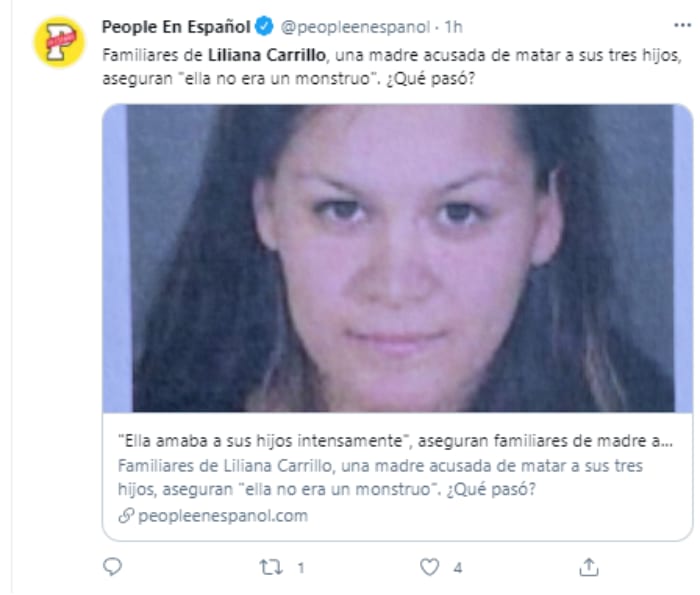Click the like count number 4
The width and height of the screenshot is (700, 595).
pyautogui.click(x=458, y=568)
